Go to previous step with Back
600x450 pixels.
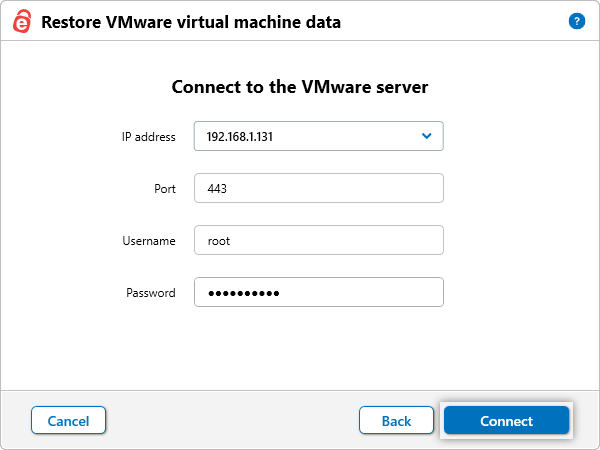point(396,421)
